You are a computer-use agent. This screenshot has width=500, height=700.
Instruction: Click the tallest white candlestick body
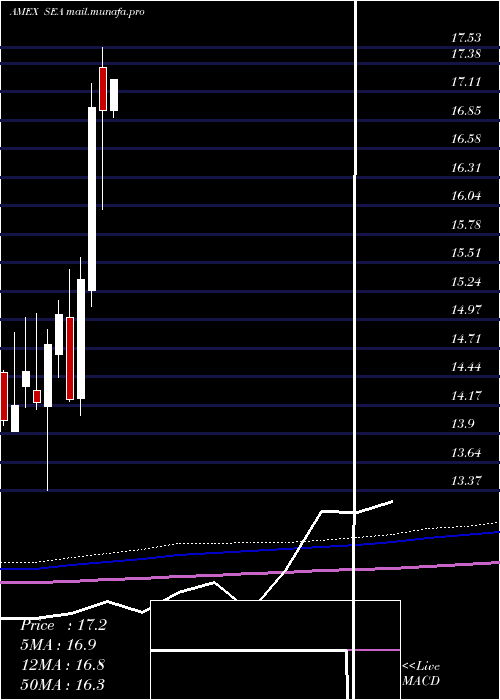pyautogui.click(x=92, y=199)
